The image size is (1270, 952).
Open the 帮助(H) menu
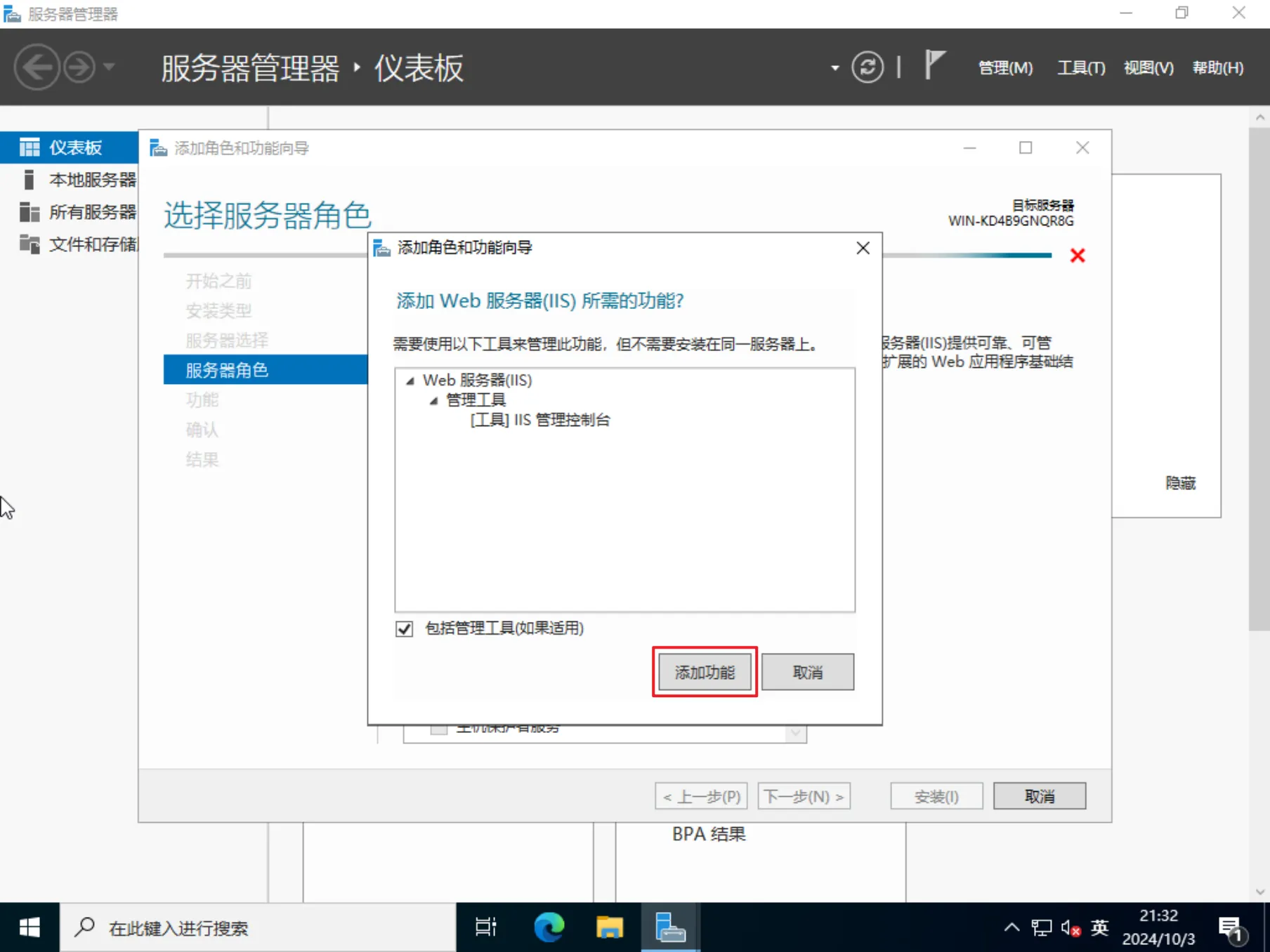tap(1218, 67)
